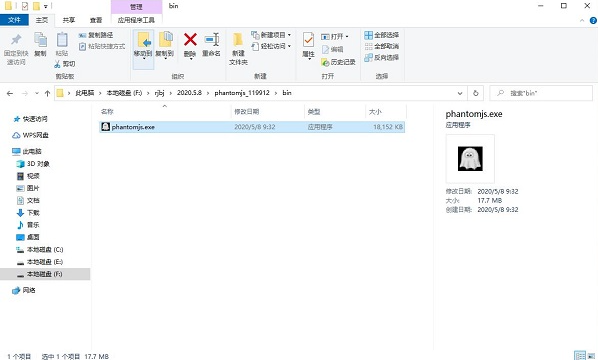Open Easy access (轻松访问) dropdown
This screenshot has height=360, width=598.
tap(271, 47)
